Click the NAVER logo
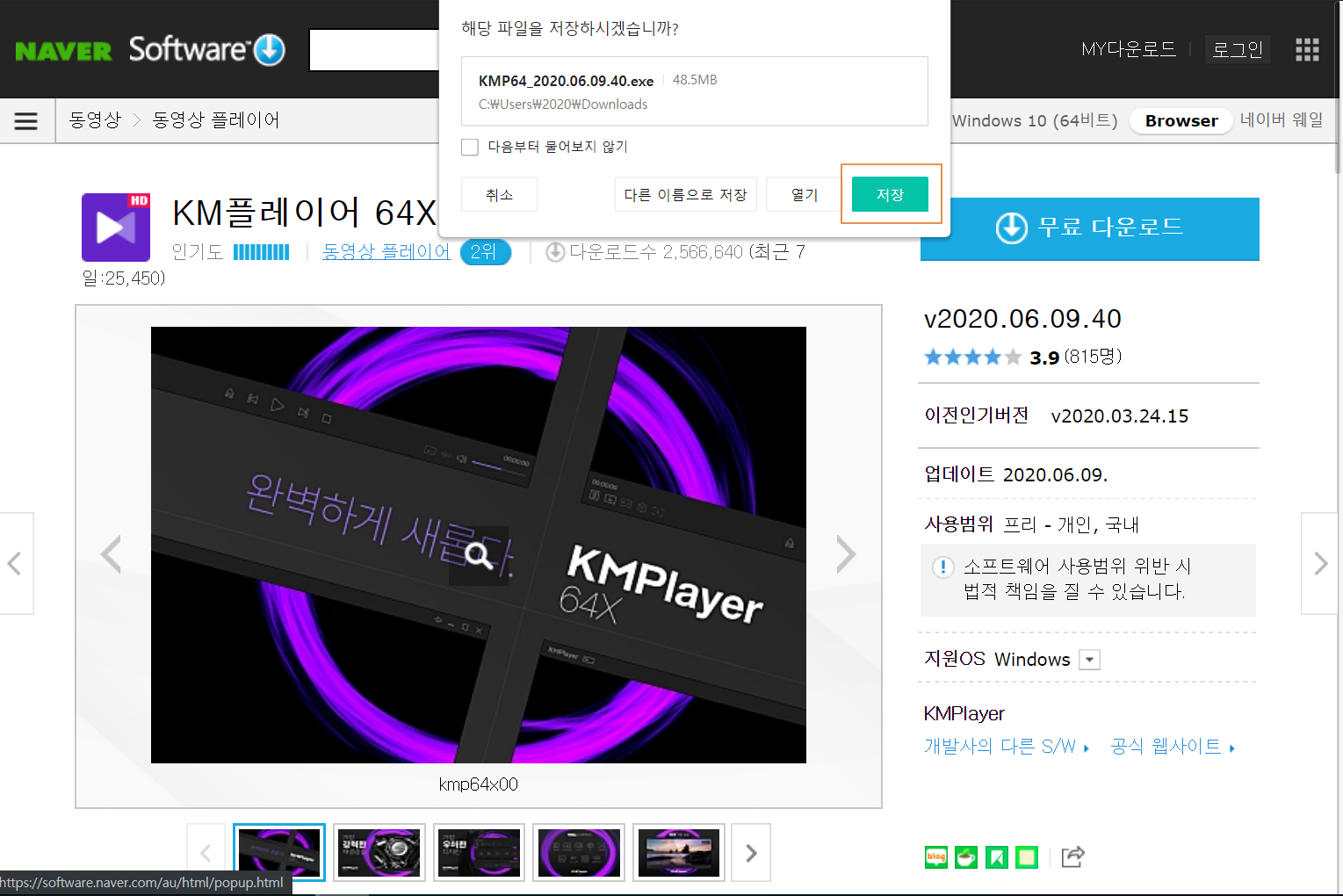The height and width of the screenshot is (896, 1343). (63, 51)
